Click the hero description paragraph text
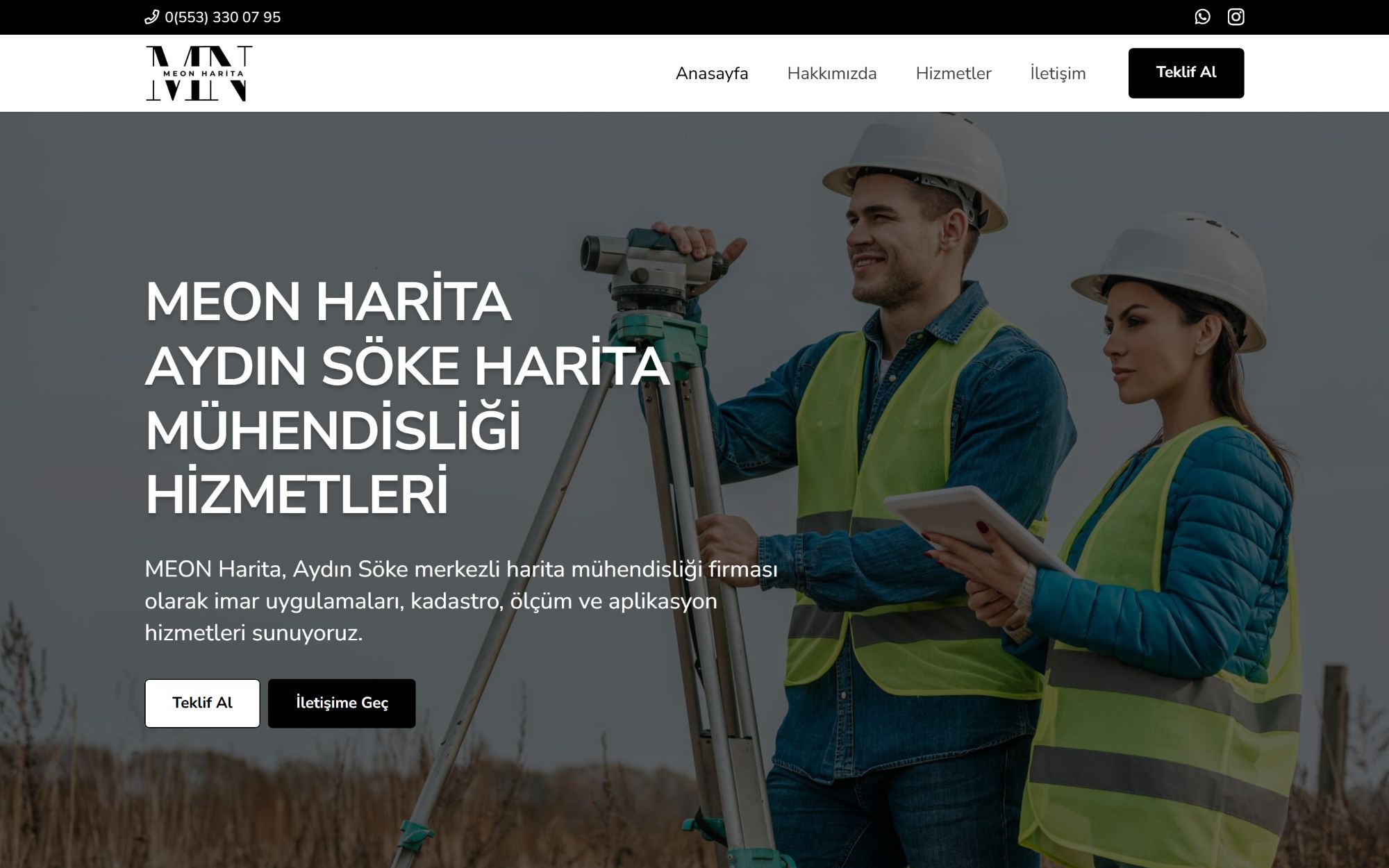 tap(460, 601)
